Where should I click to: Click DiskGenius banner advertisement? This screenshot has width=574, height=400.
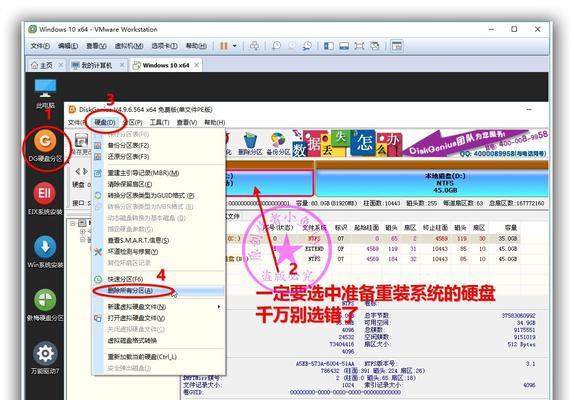[421, 144]
